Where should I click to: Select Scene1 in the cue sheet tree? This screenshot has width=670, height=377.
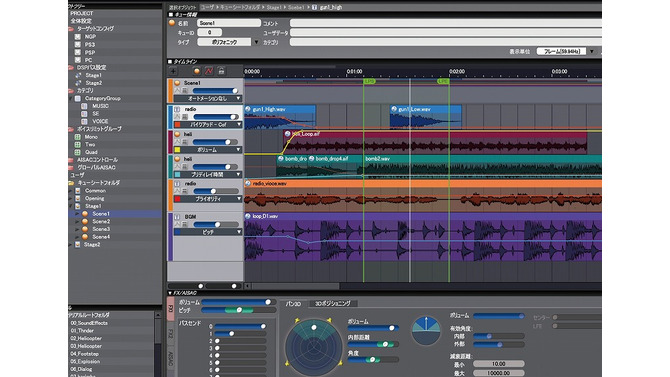pos(101,214)
